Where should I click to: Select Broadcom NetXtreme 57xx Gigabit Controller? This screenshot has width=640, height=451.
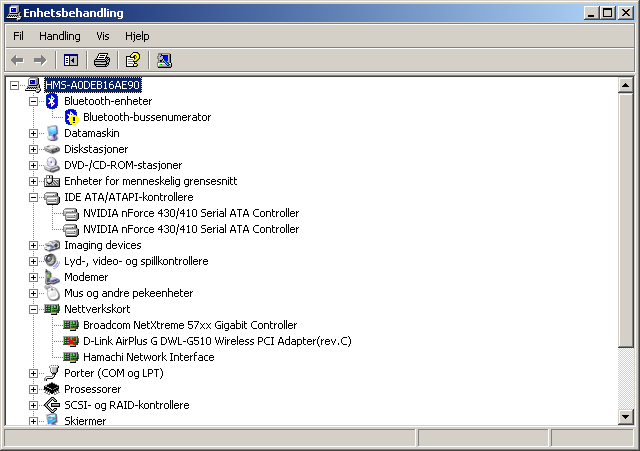point(190,325)
